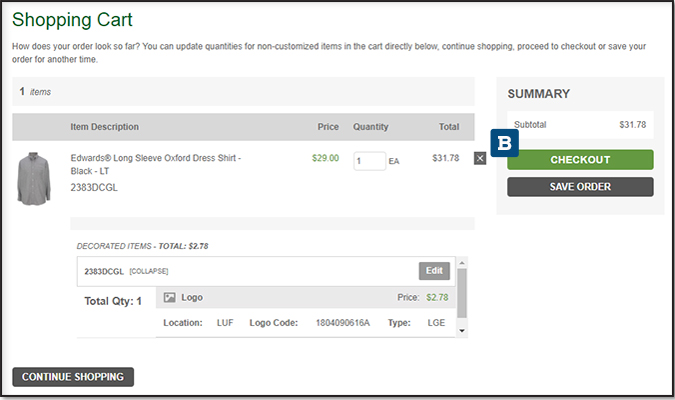
Task: Click the decorated items scrollbar down arrow
Action: pos(462,330)
